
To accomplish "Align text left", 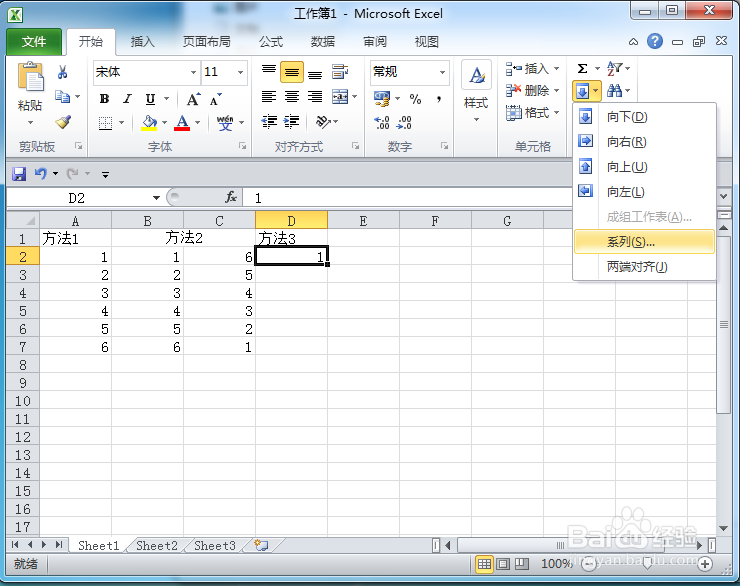I will click(x=269, y=97).
